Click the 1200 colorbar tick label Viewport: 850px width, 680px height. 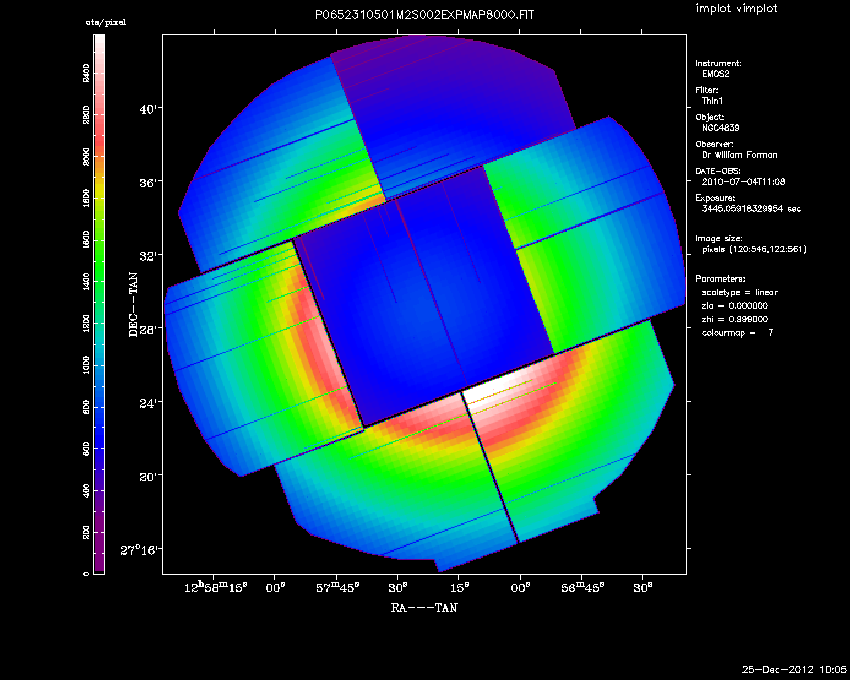86,324
